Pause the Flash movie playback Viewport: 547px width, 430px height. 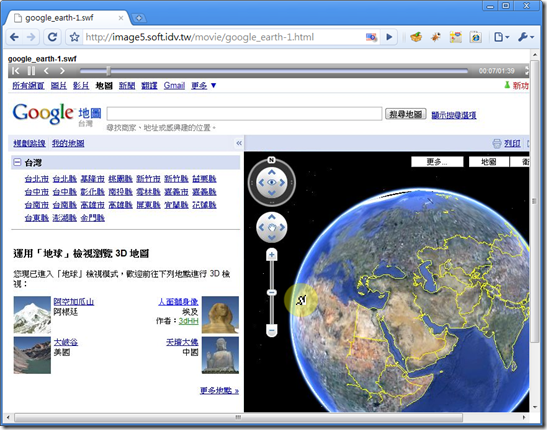tap(31, 71)
